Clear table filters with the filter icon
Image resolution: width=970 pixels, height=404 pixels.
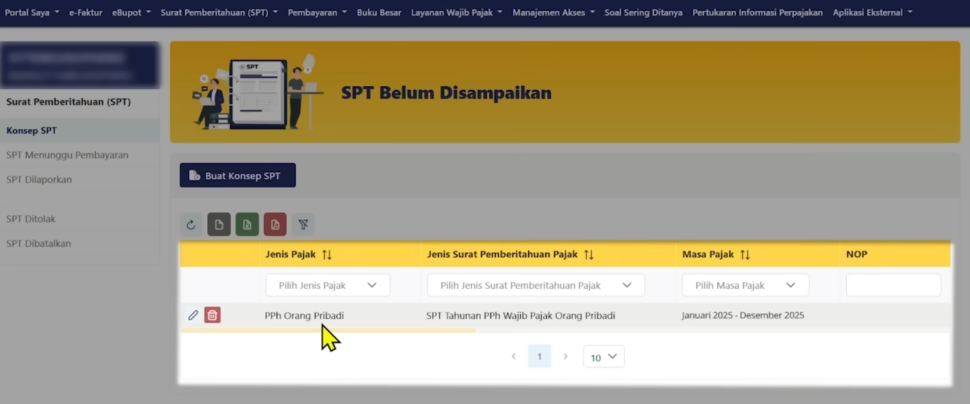click(x=303, y=225)
